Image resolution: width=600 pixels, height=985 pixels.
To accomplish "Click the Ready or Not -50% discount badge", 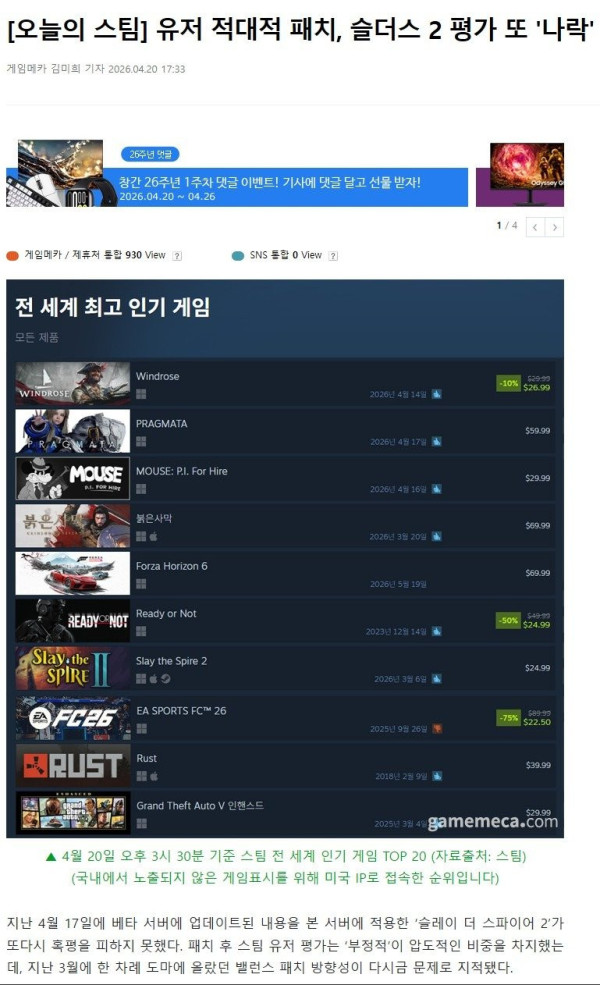I will (x=508, y=620).
